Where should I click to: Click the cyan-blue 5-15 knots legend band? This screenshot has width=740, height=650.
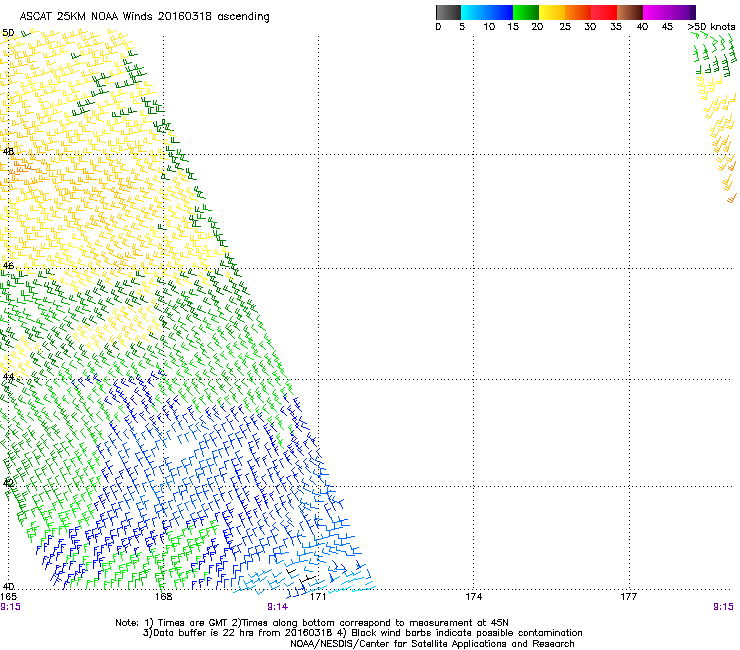click(x=487, y=12)
